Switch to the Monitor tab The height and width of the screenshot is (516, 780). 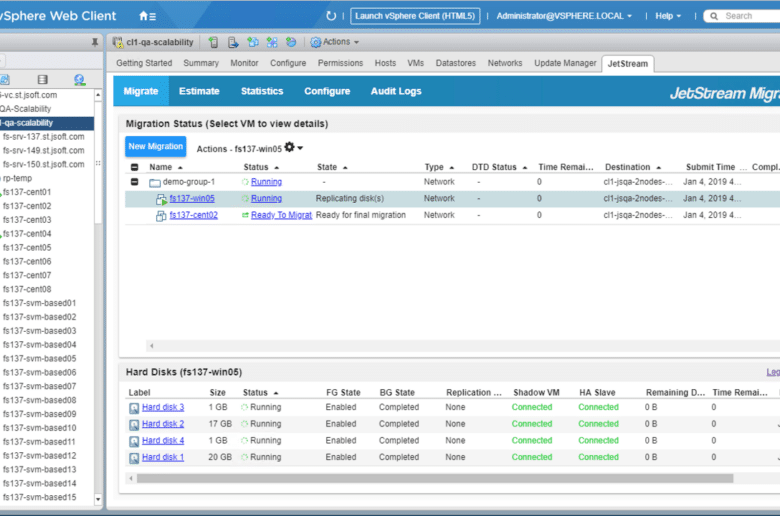(244, 63)
